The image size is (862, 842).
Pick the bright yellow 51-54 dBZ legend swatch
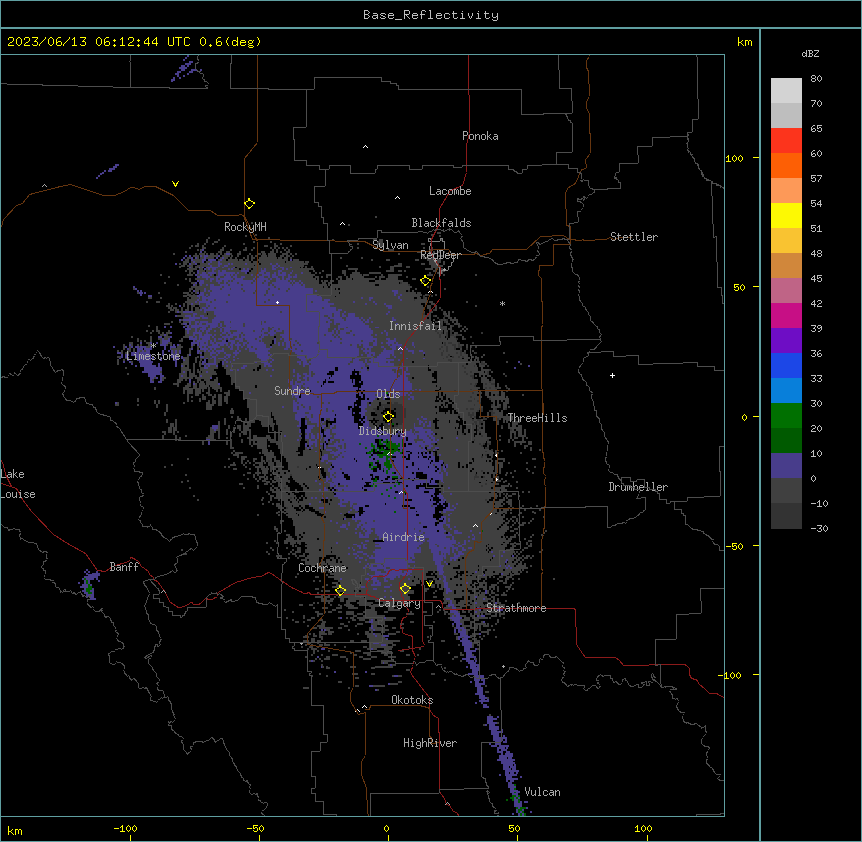tap(786, 215)
